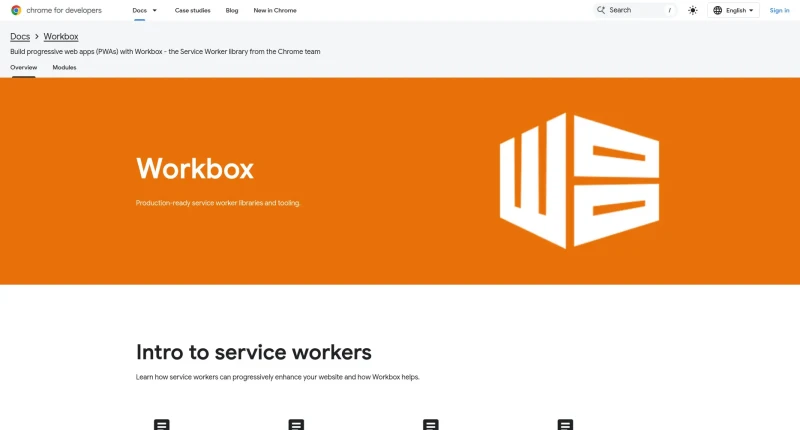Viewport: 800px width, 430px height.
Task: Toggle the light/dark theme sun icon
Action: (x=692, y=10)
